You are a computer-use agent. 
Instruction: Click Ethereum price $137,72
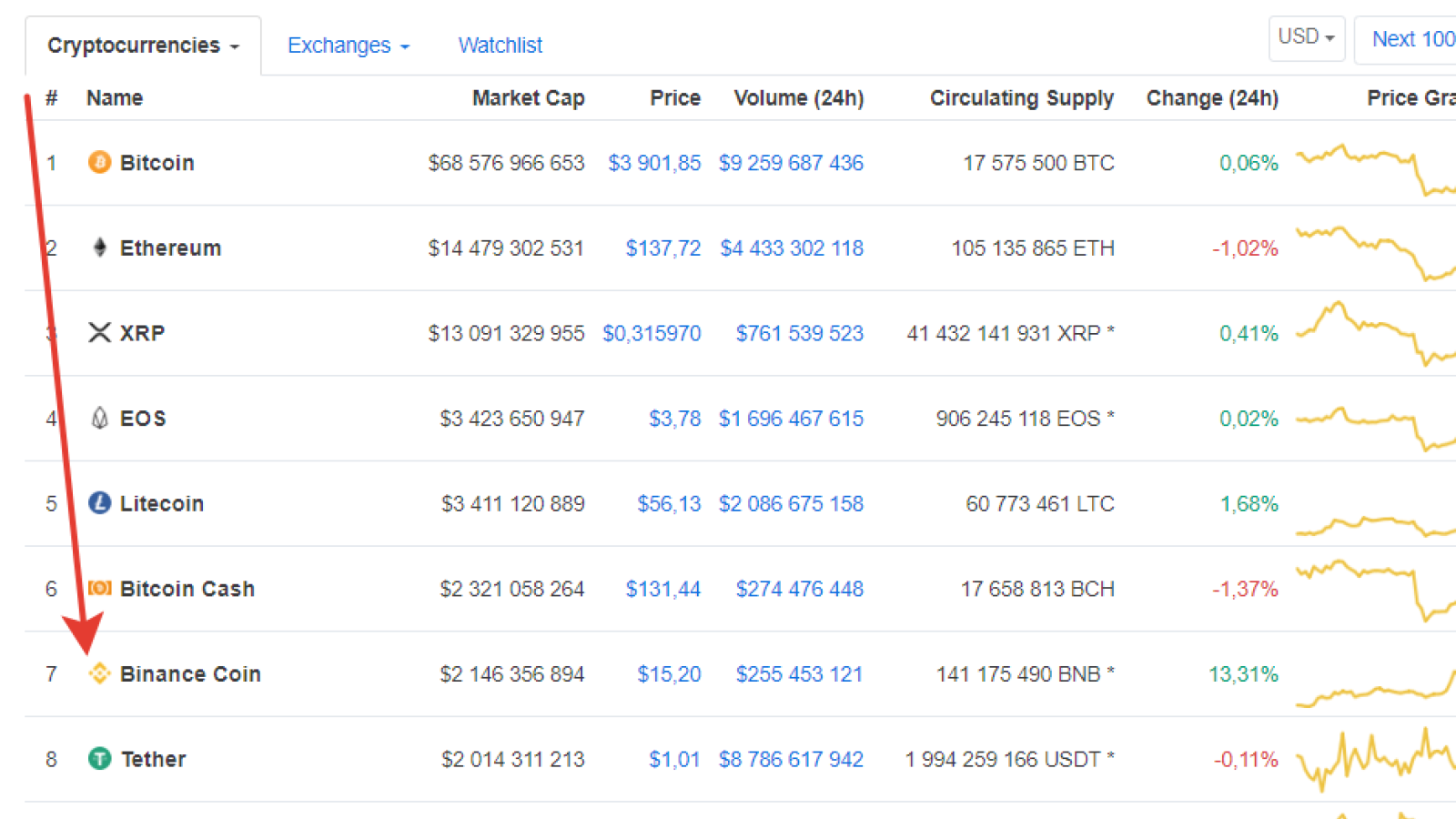(663, 248)
